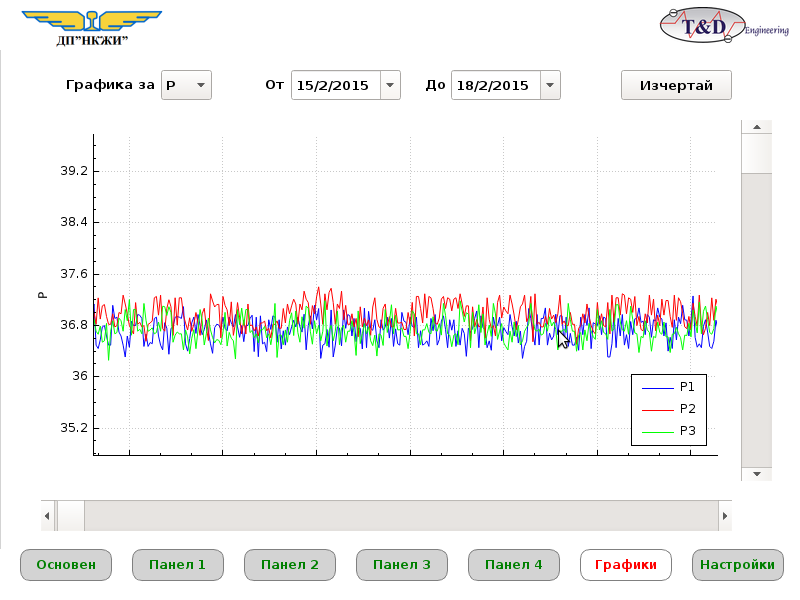Expand the 'От' start date picker arrow
The height and width of the screenshot is (600, 800).
point(391,85)
